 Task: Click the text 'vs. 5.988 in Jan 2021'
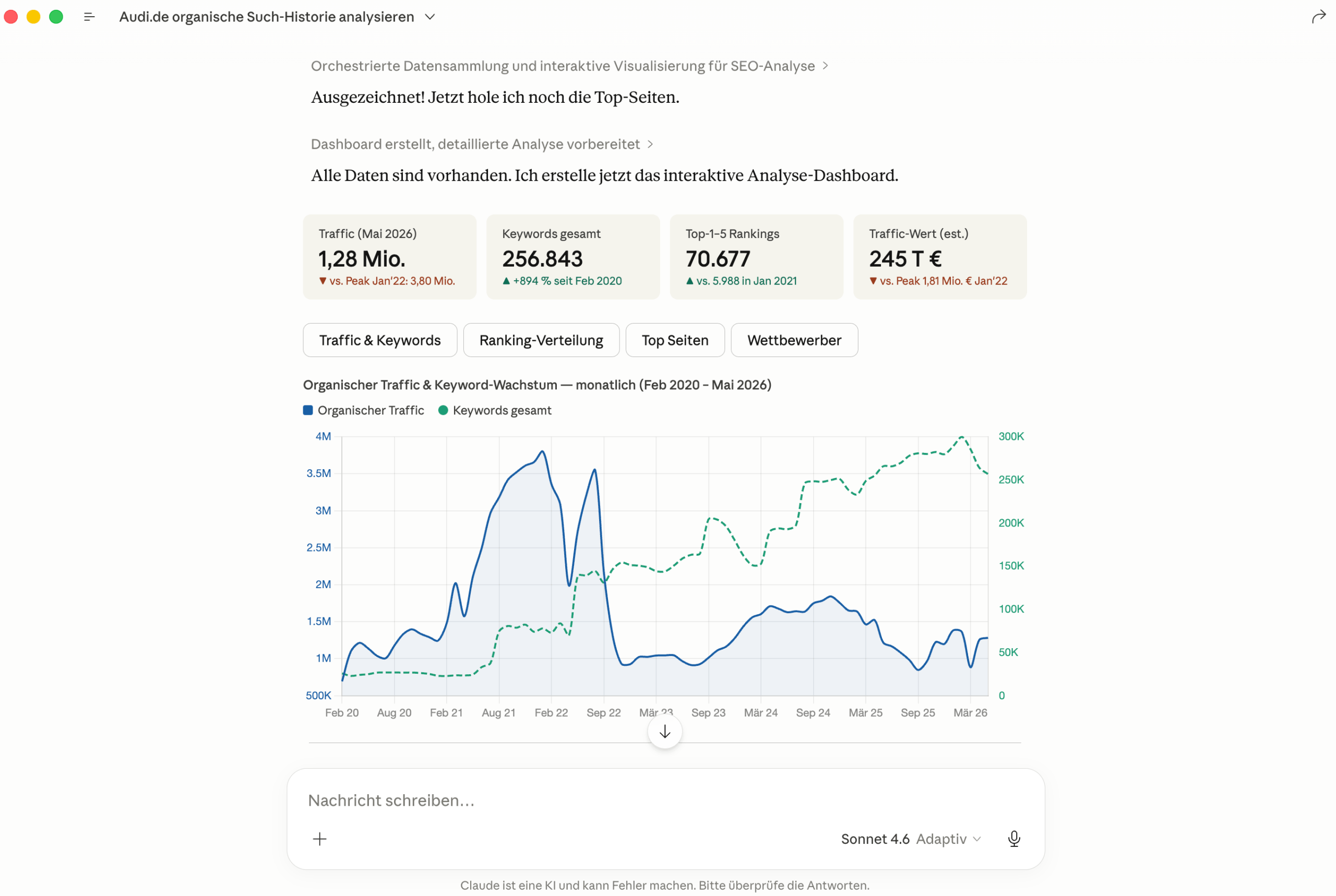[746, 281]
